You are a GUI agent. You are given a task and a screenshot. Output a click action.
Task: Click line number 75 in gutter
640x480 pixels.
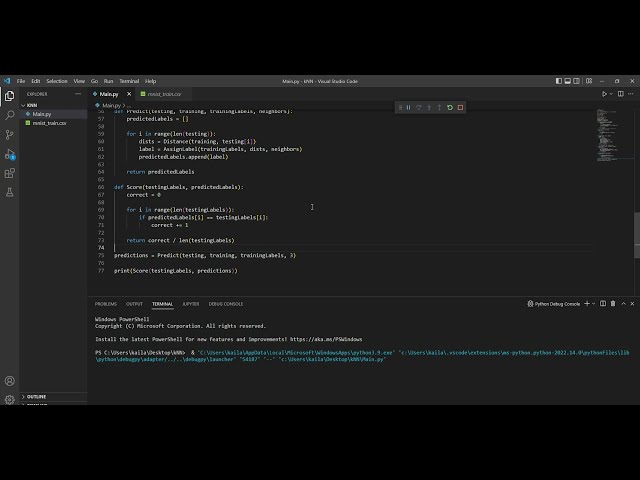(101, 256)
